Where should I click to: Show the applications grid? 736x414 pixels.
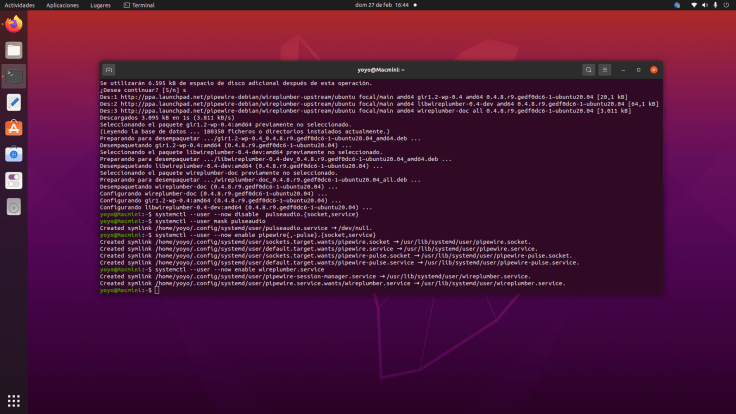tap(14, 400)
